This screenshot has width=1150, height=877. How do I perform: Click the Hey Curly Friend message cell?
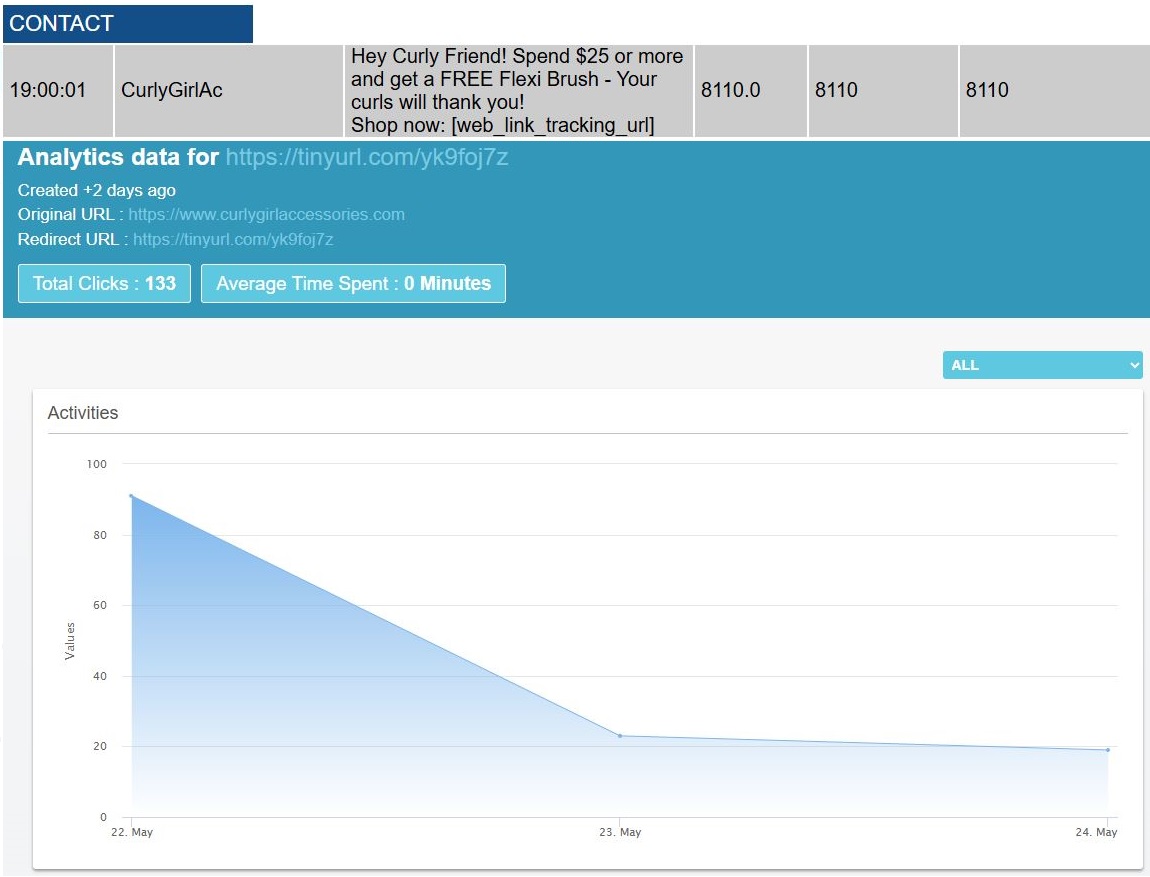519,90
